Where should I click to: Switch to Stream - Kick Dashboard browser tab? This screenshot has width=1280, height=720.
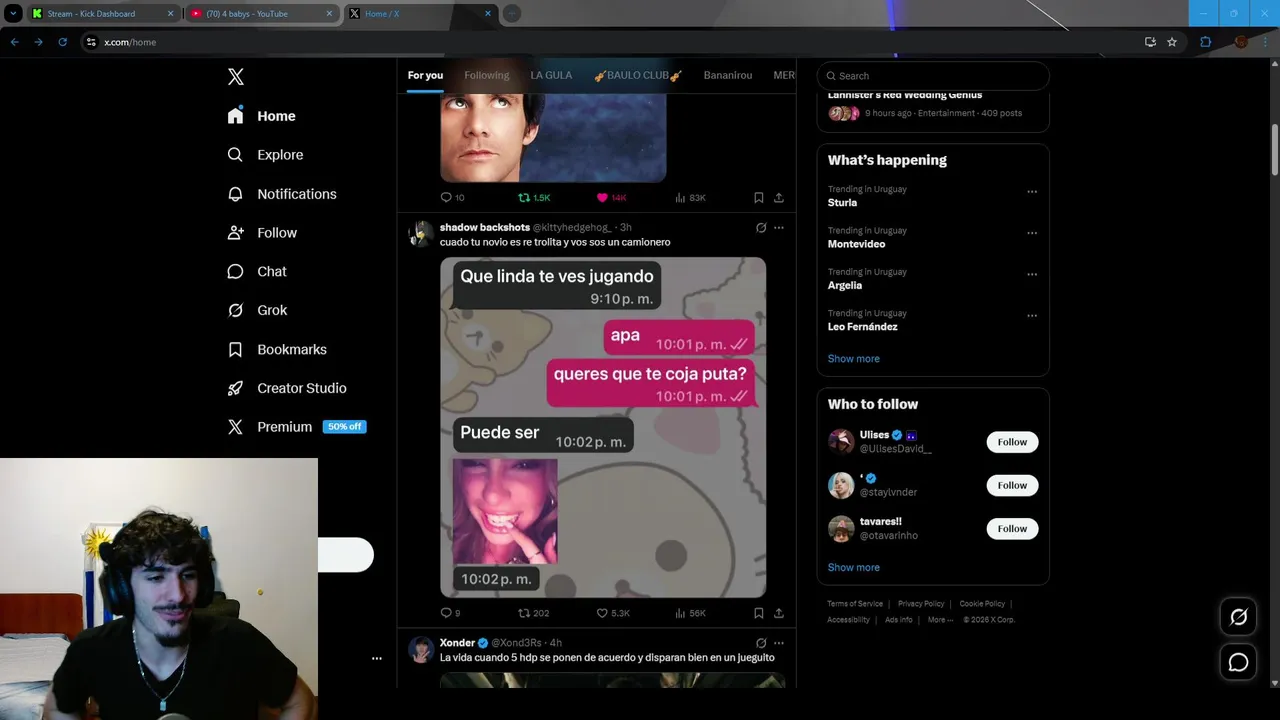[x=103, y=14]
